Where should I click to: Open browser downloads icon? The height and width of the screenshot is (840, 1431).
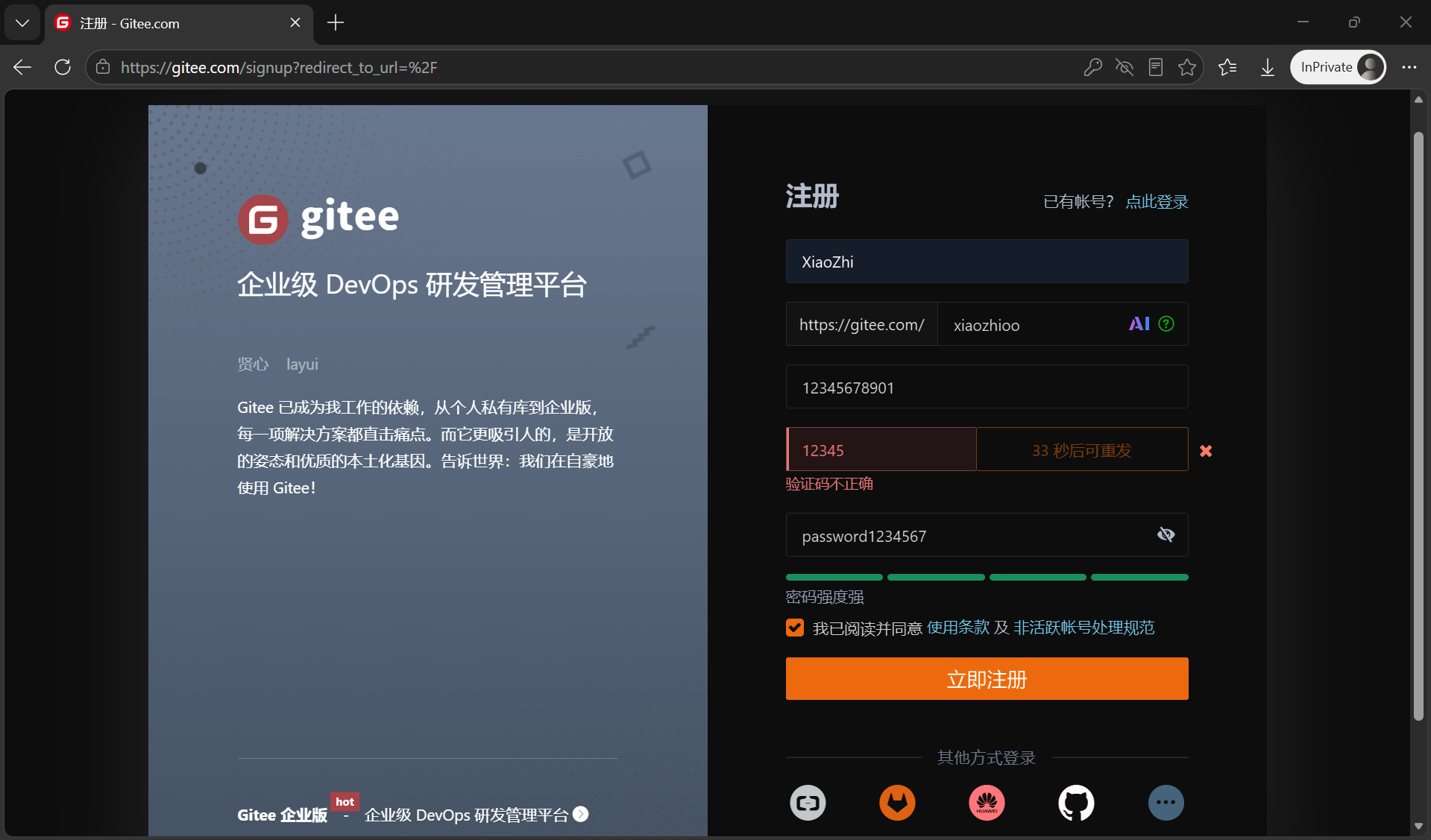(x=1267, y=67)
